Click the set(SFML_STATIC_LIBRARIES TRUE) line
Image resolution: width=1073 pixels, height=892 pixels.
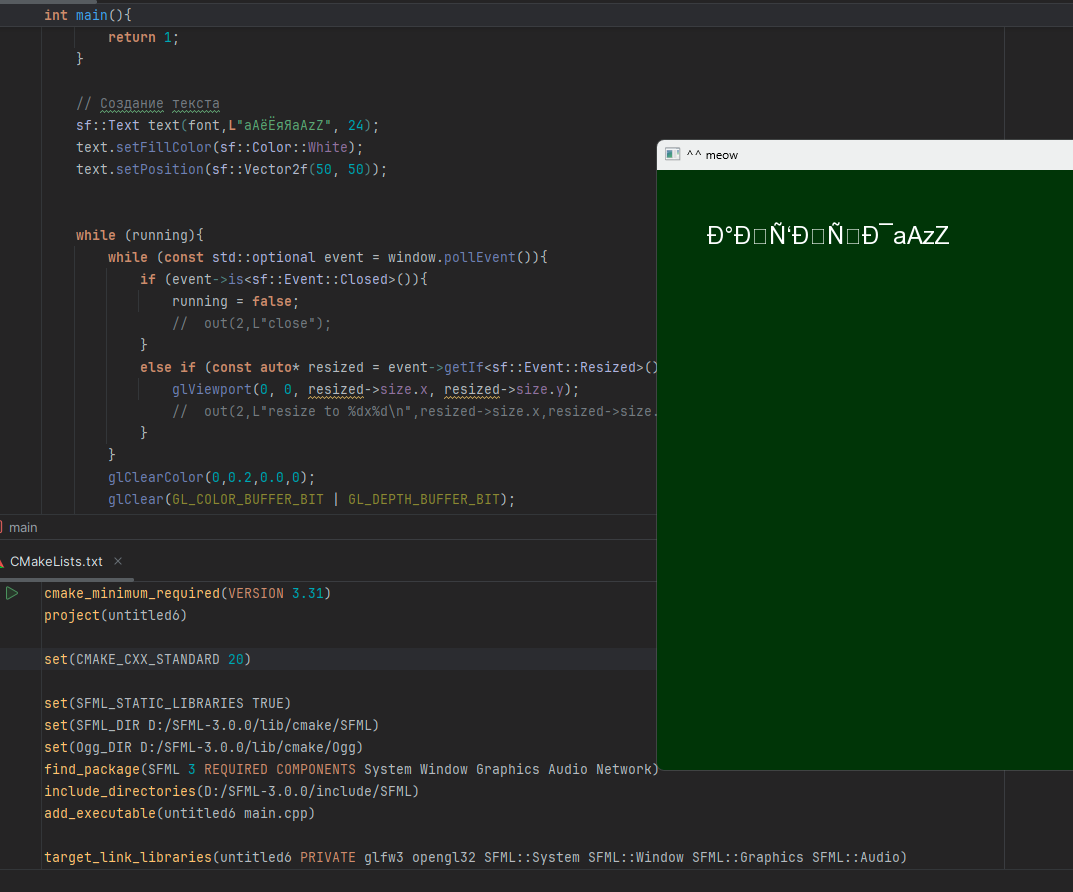[168, 703]
